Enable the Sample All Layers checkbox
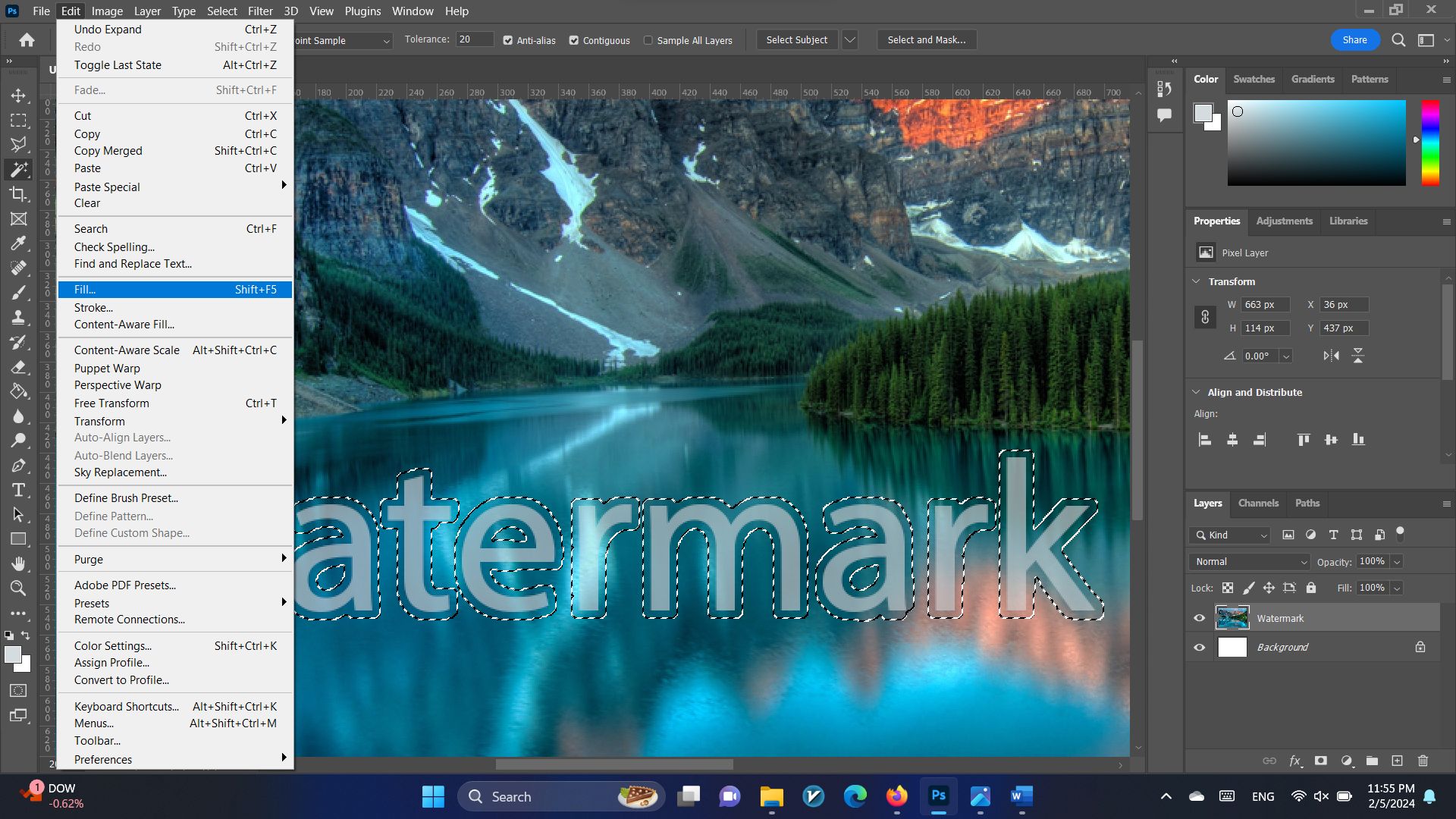This screenshot has width=1456, height=819. click(x=648, y=40)
